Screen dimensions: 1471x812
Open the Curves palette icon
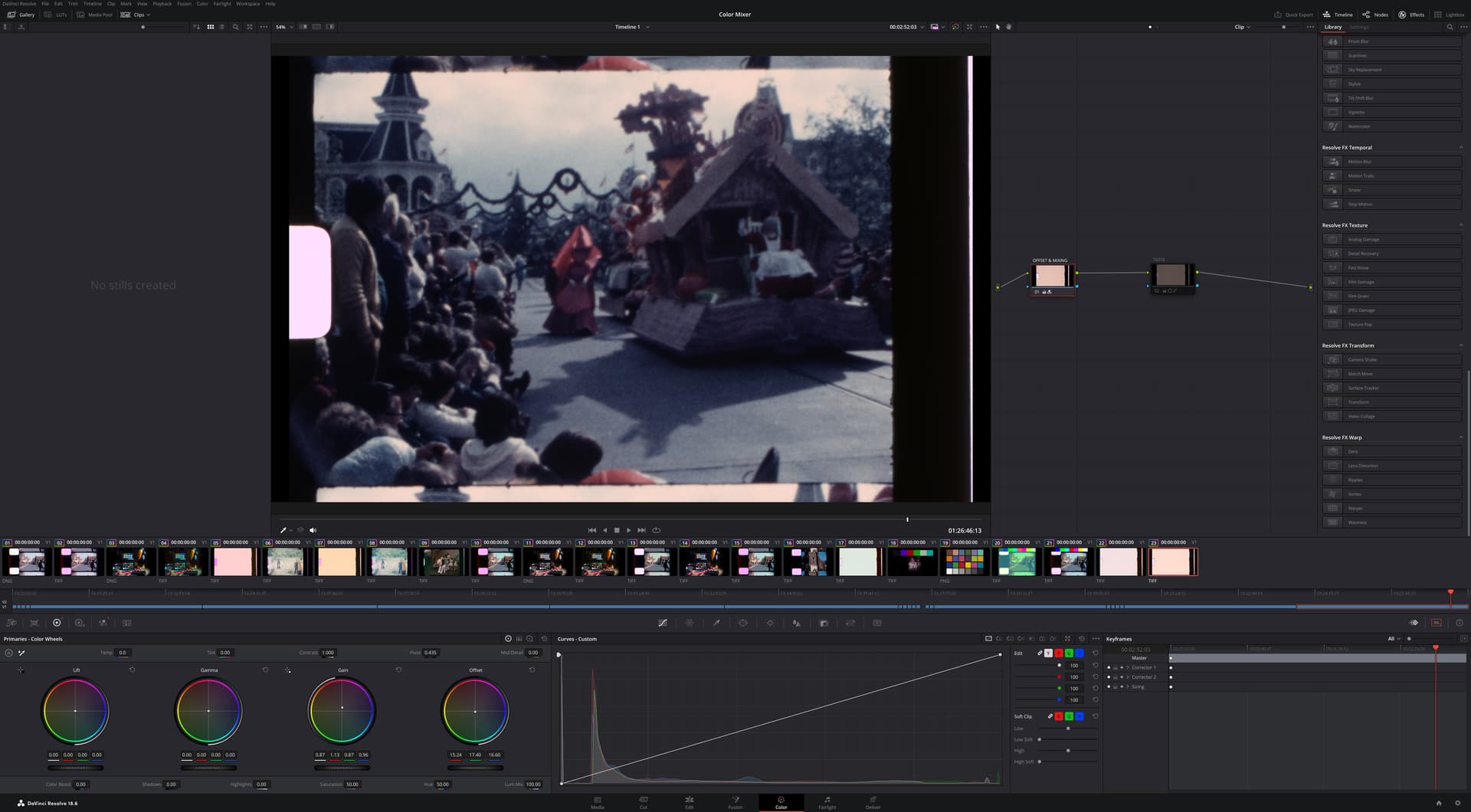click(663, 623)
